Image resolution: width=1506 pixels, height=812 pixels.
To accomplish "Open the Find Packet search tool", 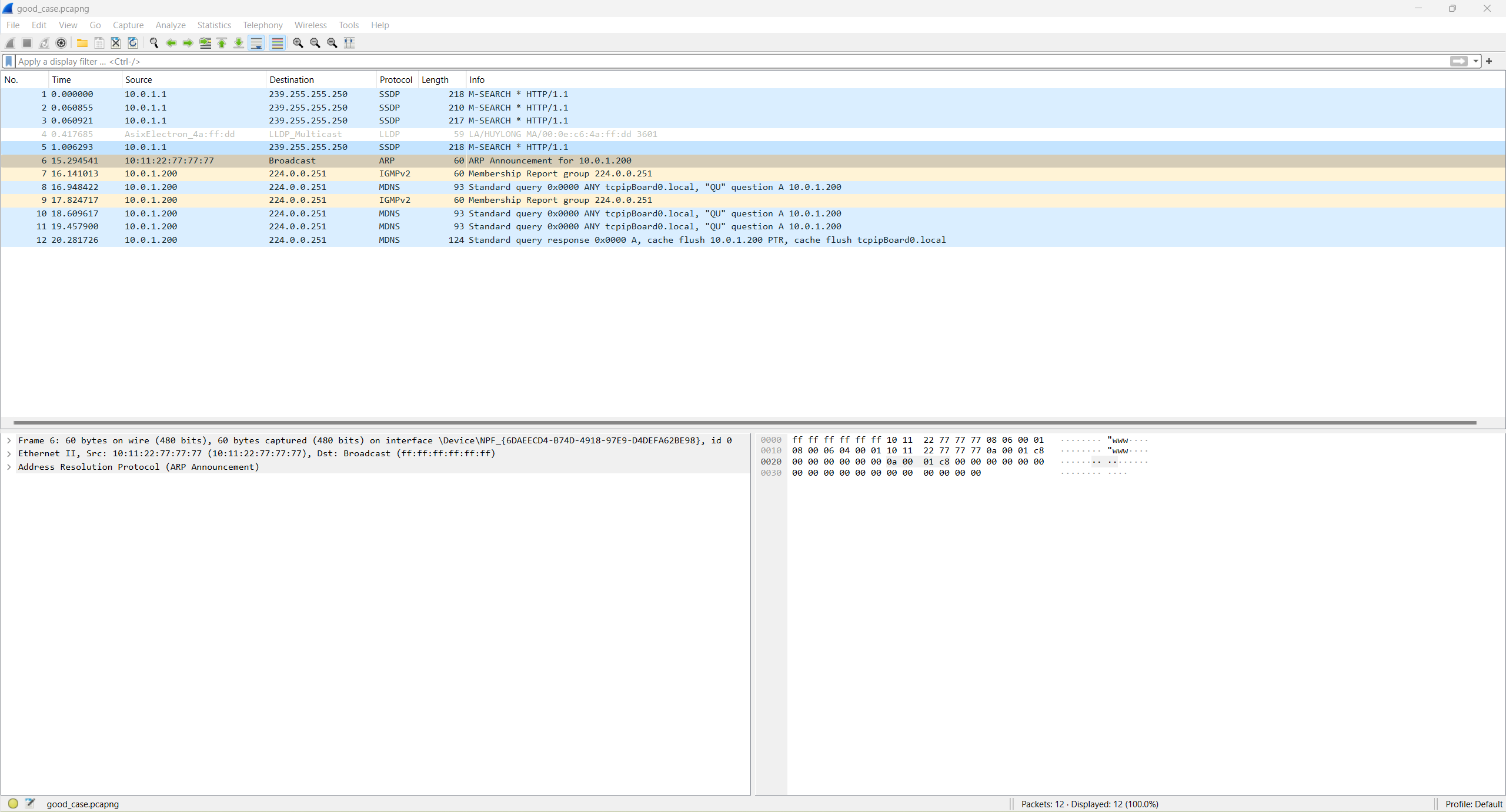I will click(x=154, y=42).
